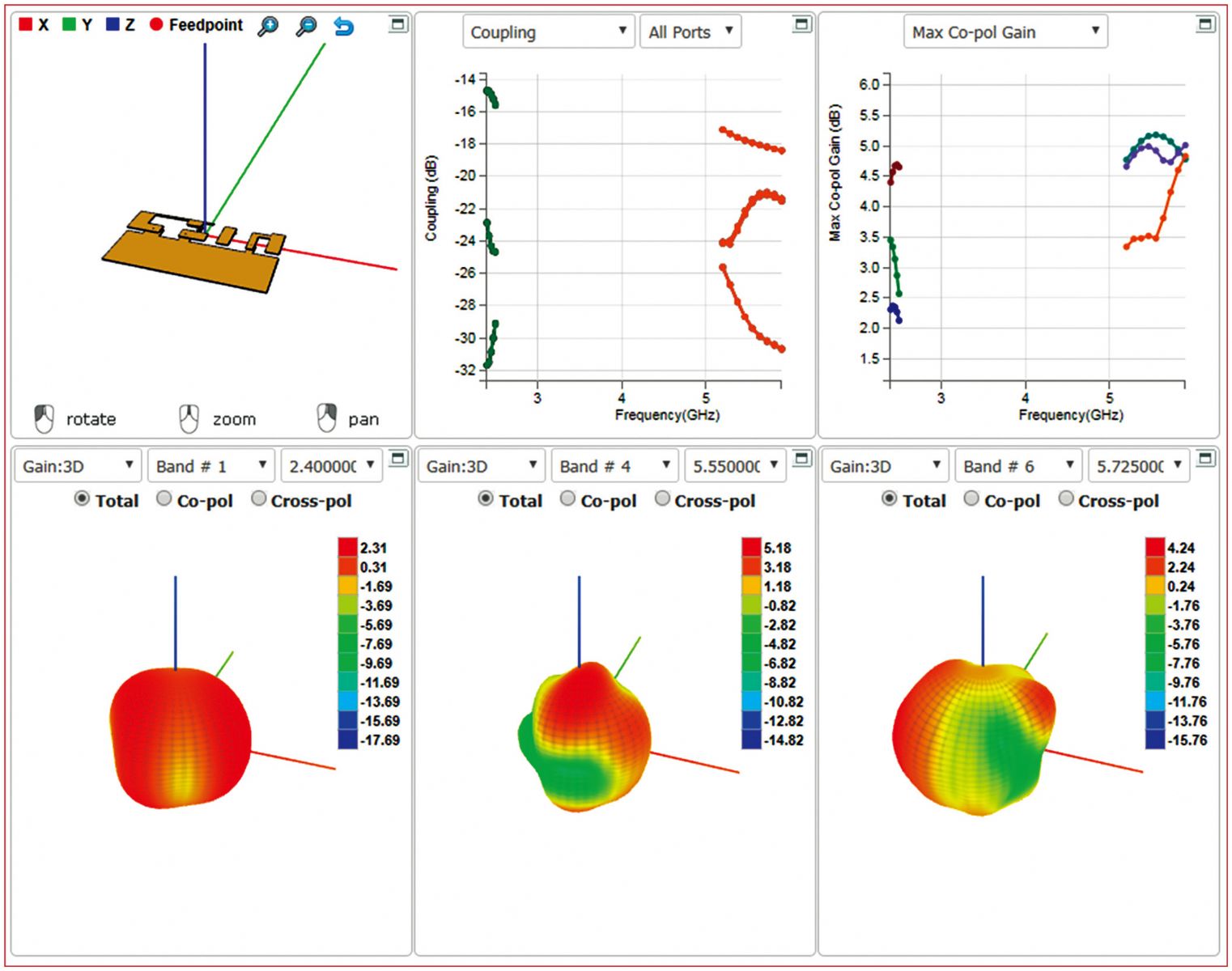Open the Coupling plot type dropdown

[549, 32]
